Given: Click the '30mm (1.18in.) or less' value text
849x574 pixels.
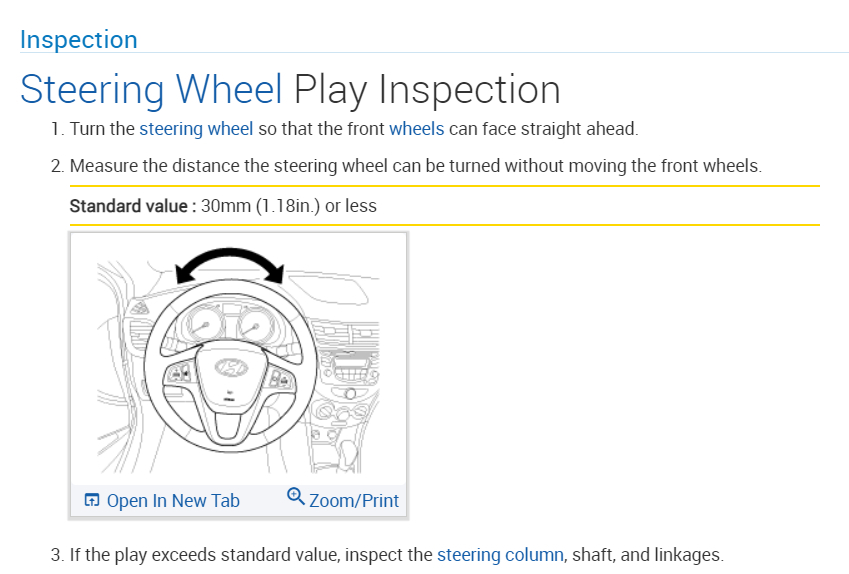Looking at the screenshot, I should tap(289, 206).
